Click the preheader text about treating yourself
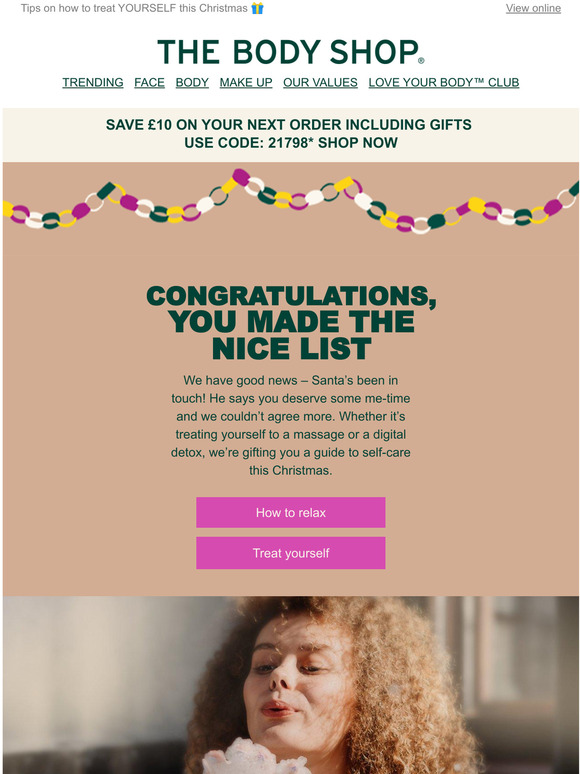The image size is (580, 774). click(134, 8)
